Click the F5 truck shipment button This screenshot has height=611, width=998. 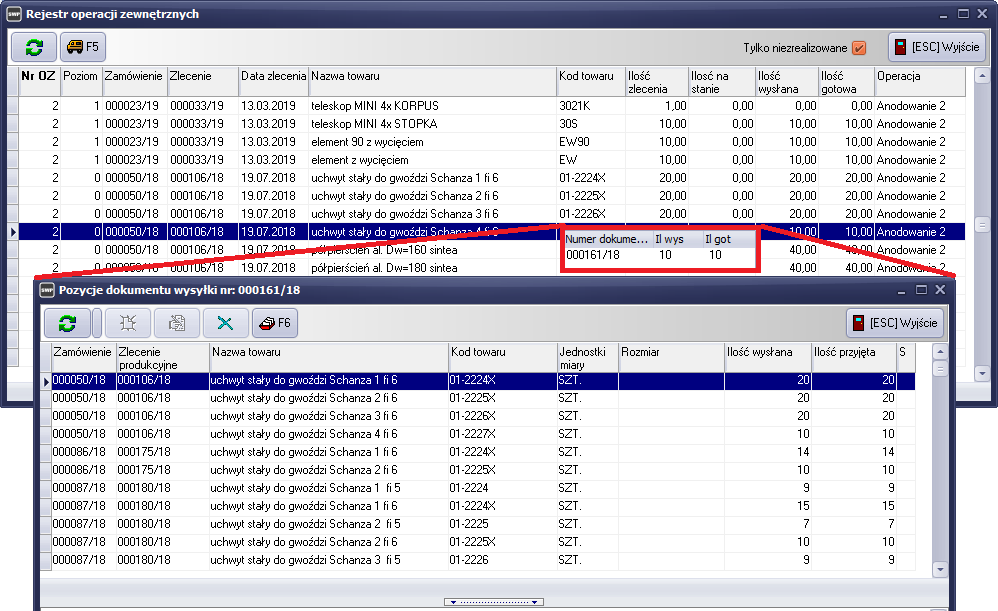[82, 47]
